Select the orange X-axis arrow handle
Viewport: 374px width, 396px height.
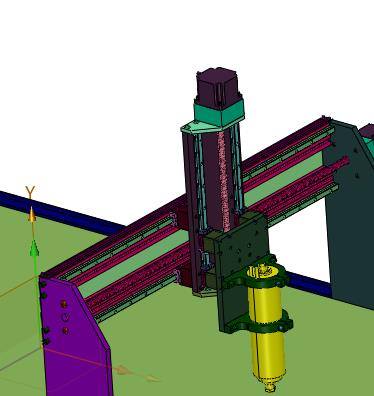coord(125,370)
